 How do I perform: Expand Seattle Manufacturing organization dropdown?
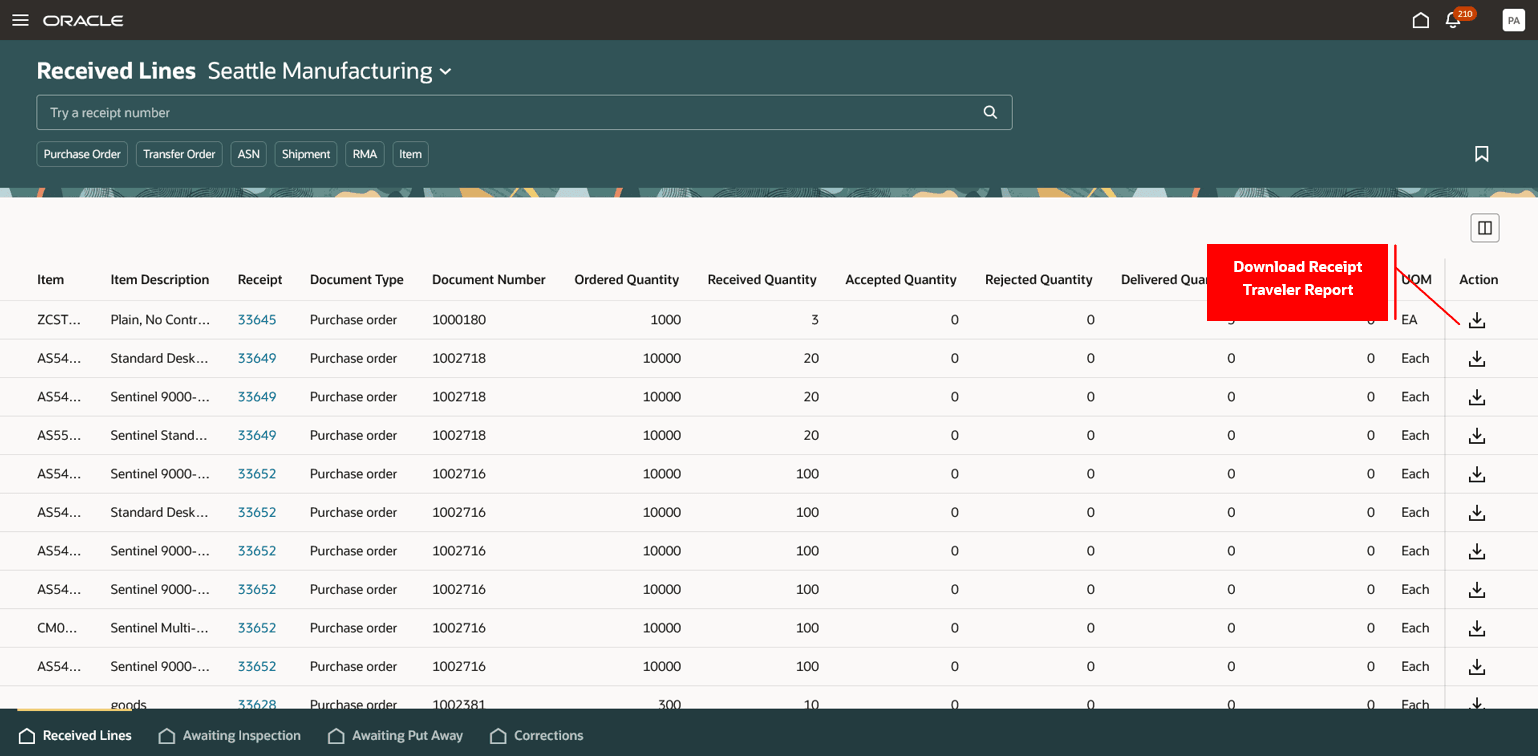[445, 72]
